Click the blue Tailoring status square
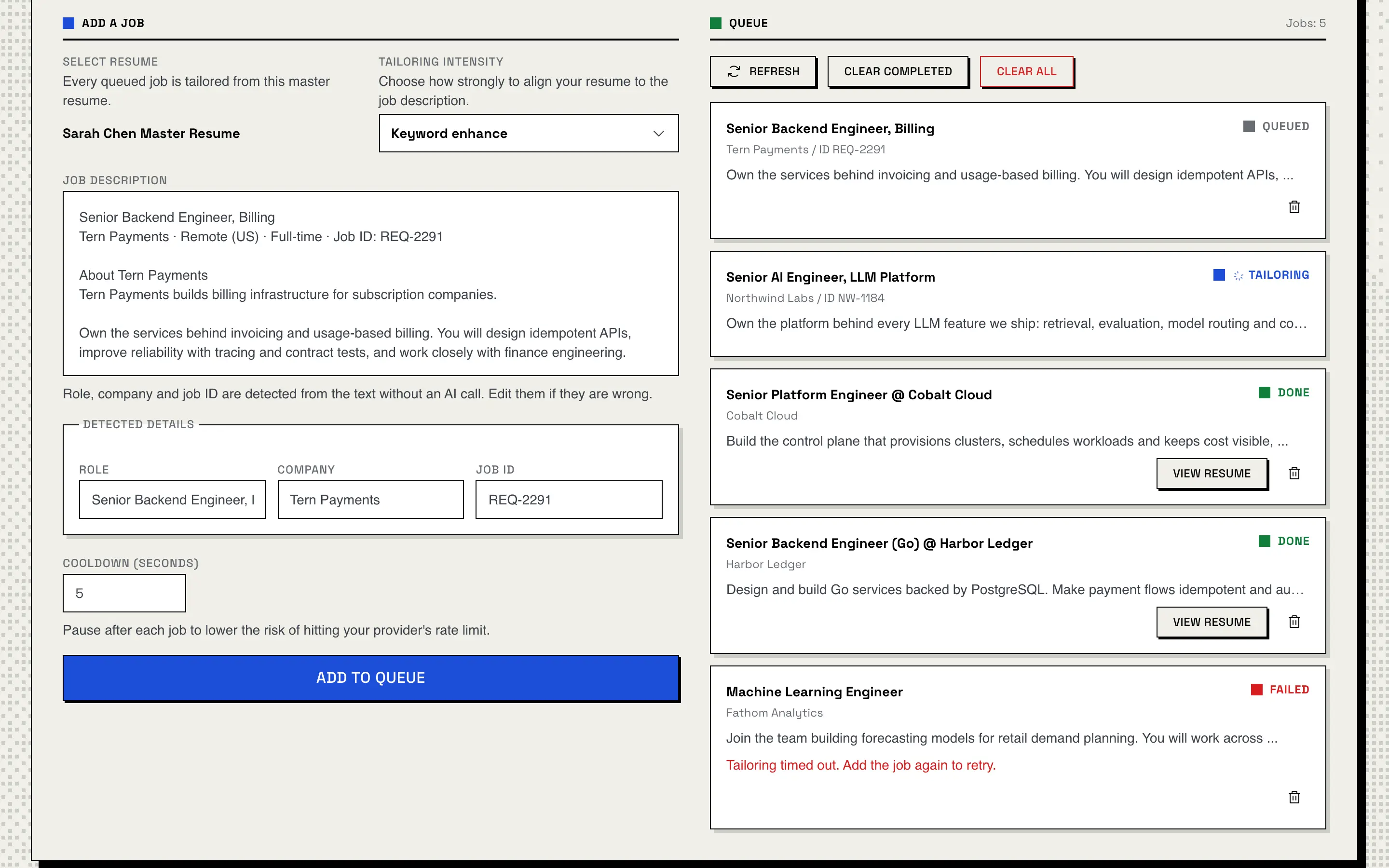 pyautogui.click(x=1219, y=275)
